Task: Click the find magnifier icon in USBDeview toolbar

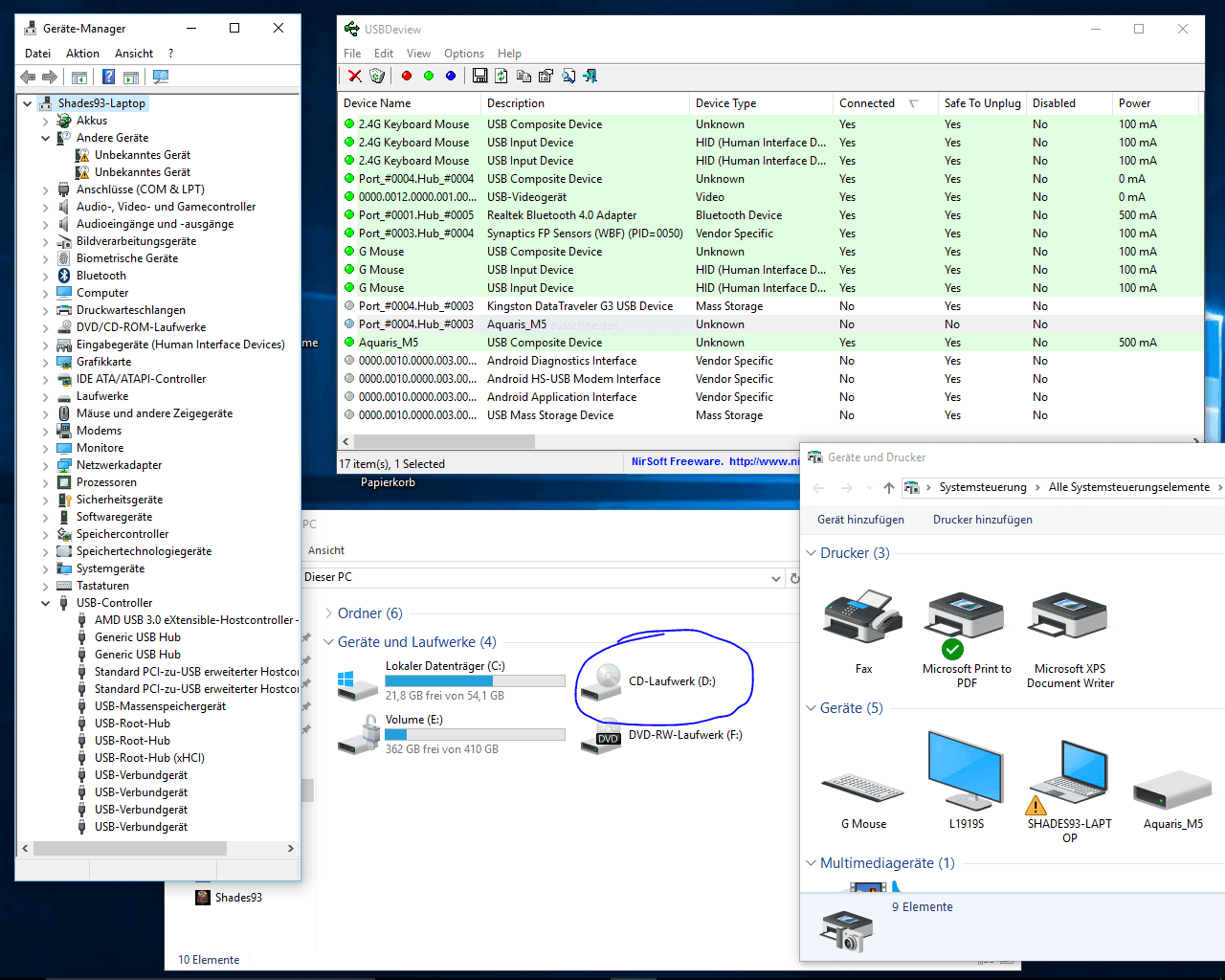Action: pyautogui.click(x=568, y=76)
